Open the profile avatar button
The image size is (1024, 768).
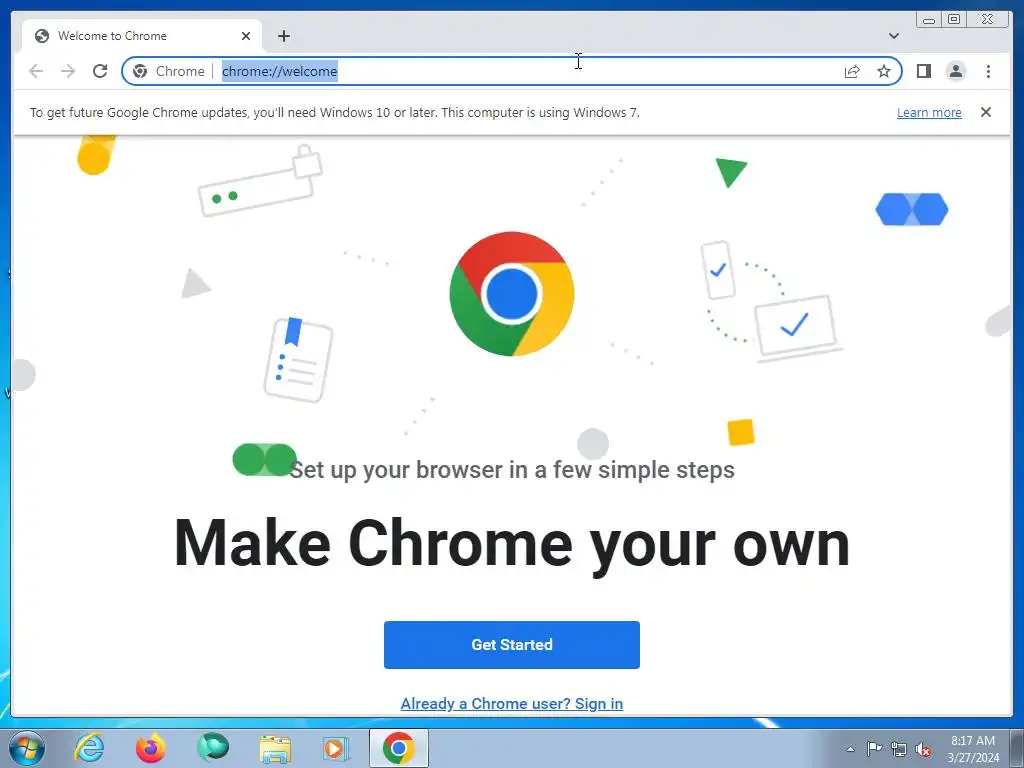[955, 71]
